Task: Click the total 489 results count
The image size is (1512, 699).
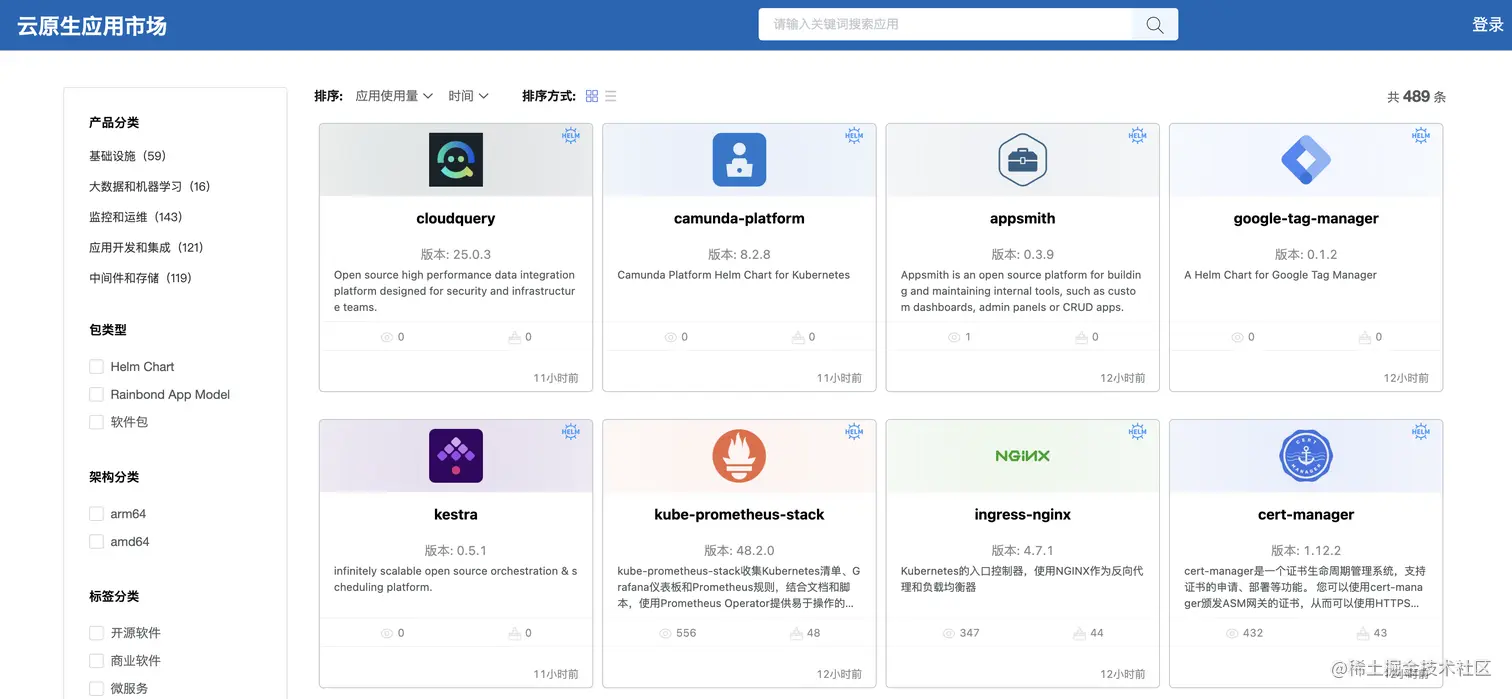Action: [1417, 97]
